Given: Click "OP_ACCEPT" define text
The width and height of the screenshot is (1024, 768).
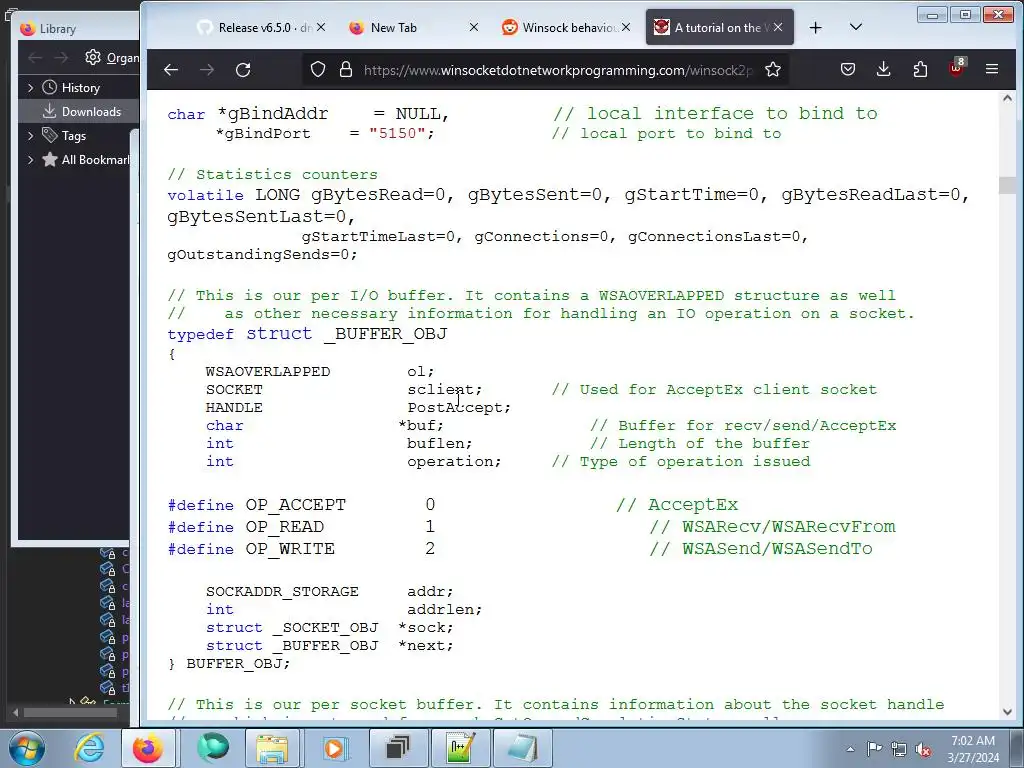Looking at the screenshot, I should coord(296,505).
